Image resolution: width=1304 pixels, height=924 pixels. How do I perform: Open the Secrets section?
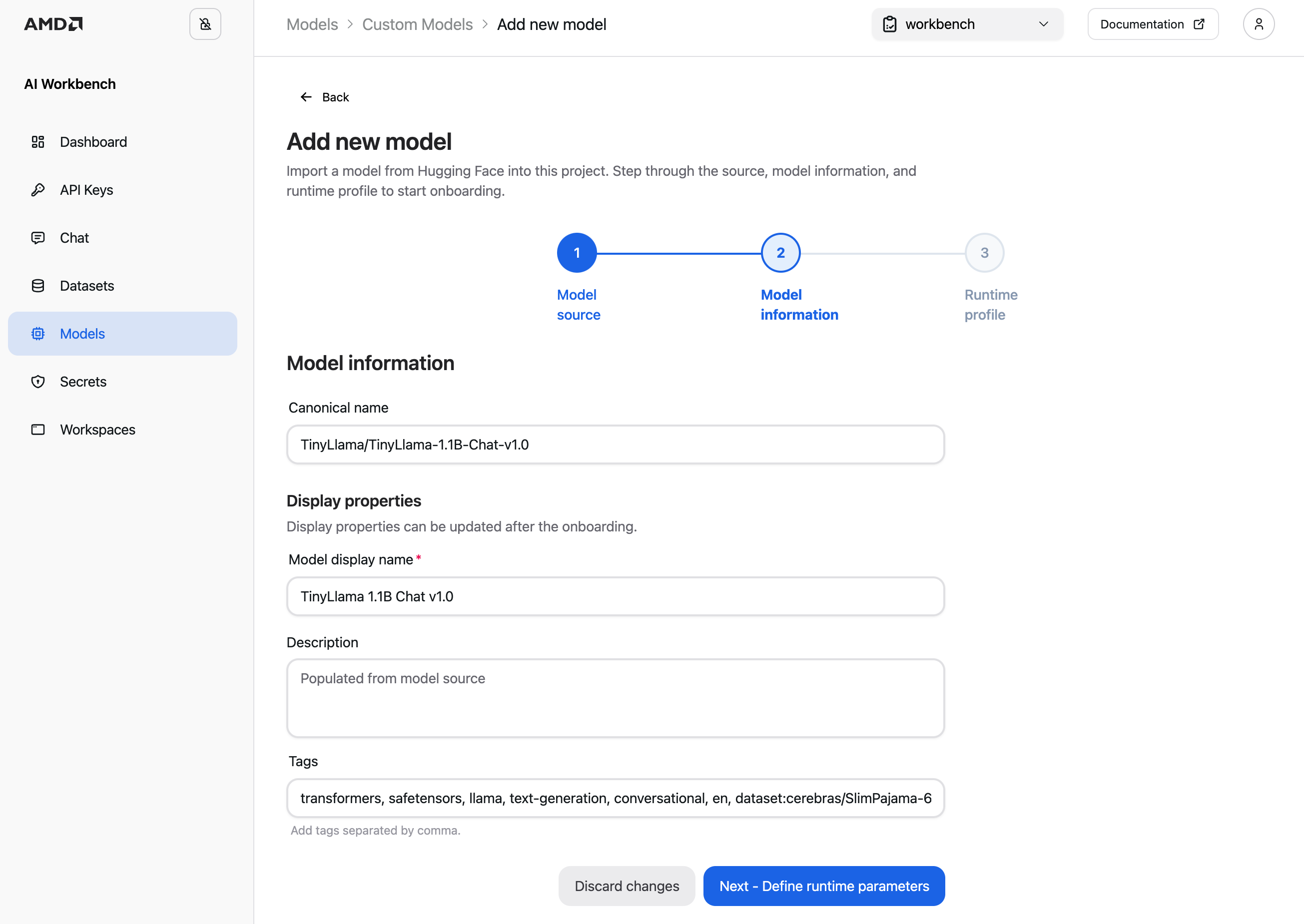(x=122, y=381)
